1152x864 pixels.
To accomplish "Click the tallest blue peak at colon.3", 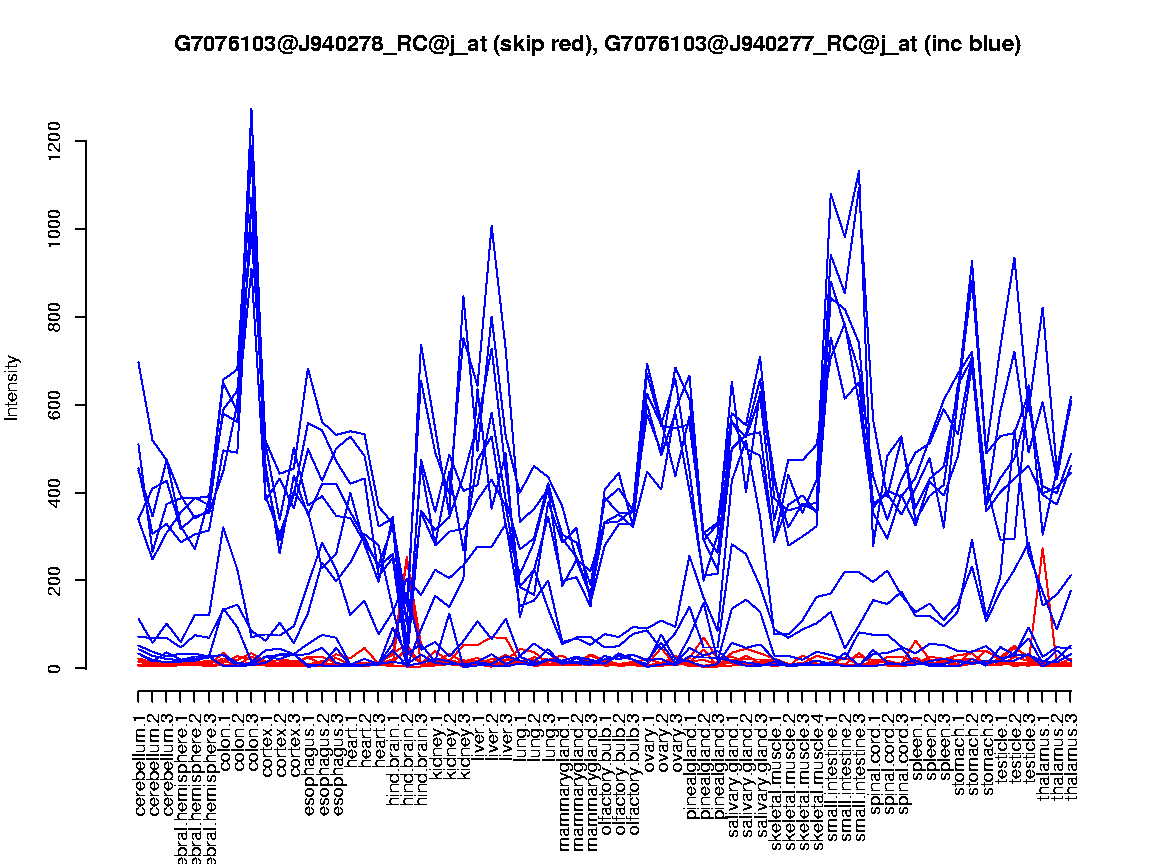I will [x=251, y=110].
